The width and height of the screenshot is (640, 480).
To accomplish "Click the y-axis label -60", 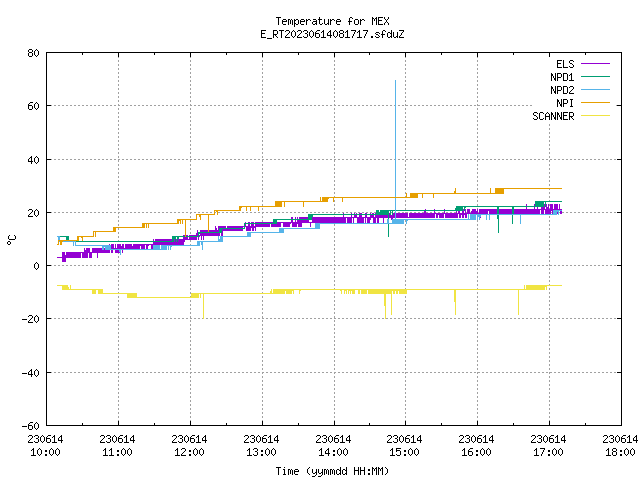I will click(31, 426).
